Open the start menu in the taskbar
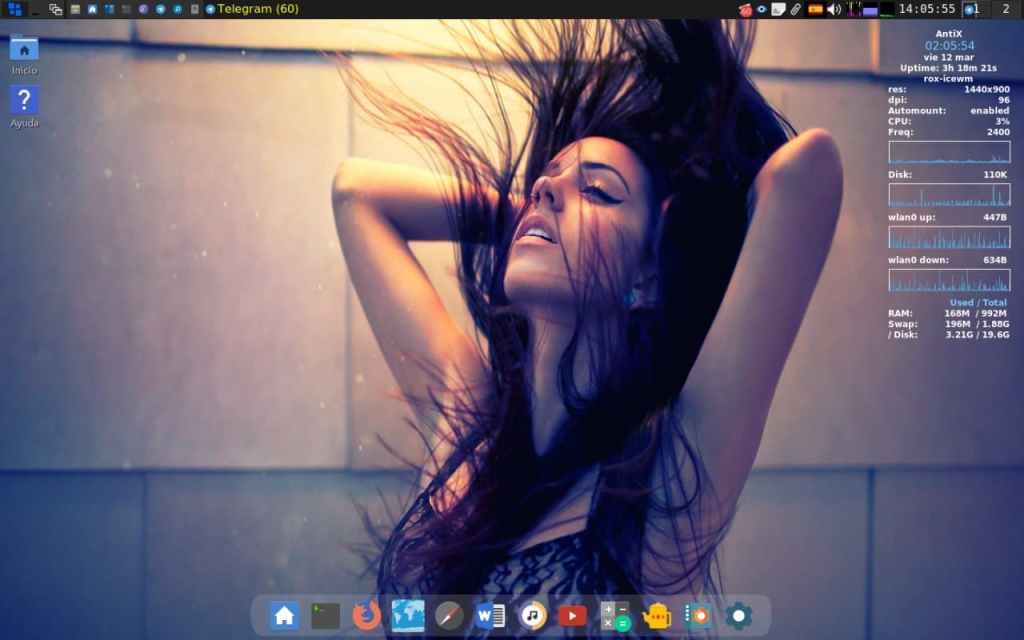The width and height of the screenshot is (1024, 640). [x=14, y=9]
